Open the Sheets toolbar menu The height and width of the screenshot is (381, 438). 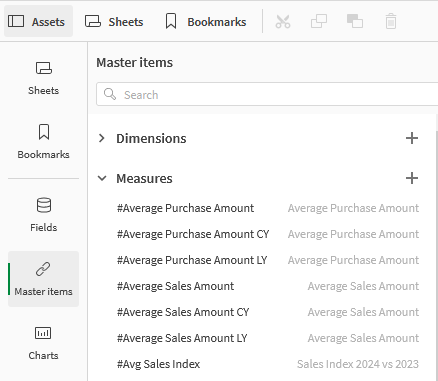(x=114, y=22)
